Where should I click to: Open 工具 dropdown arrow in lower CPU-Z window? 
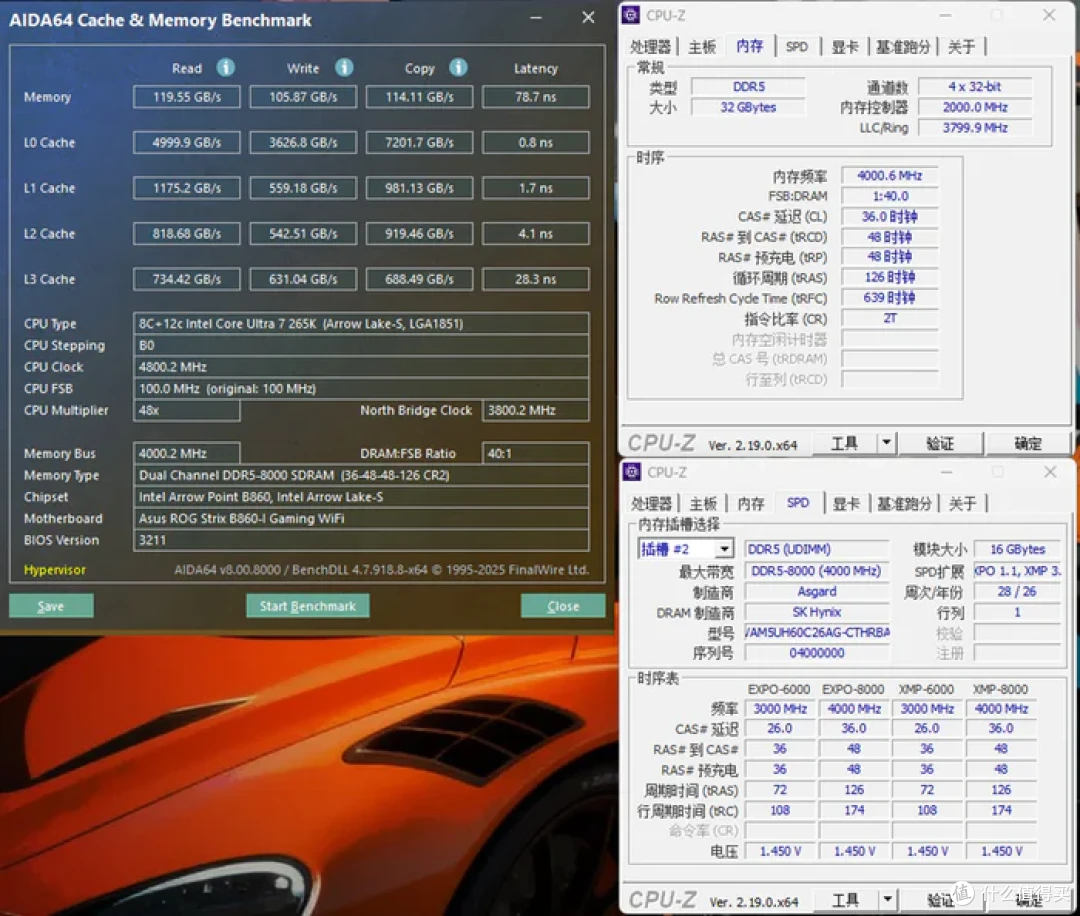coord(888,900)
